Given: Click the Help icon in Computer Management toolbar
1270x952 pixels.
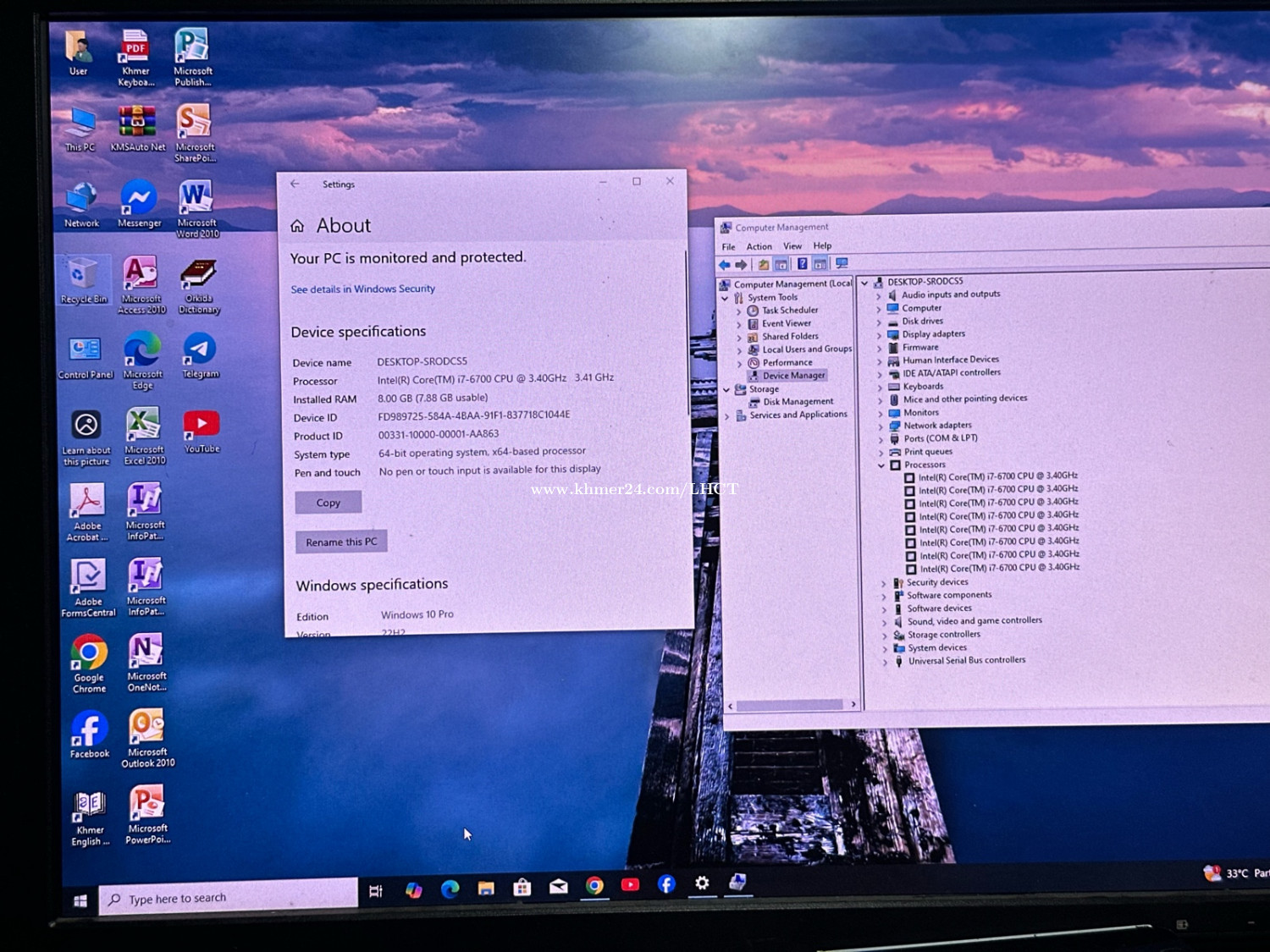Looking at the screenshot, I should tap(802, 264).
